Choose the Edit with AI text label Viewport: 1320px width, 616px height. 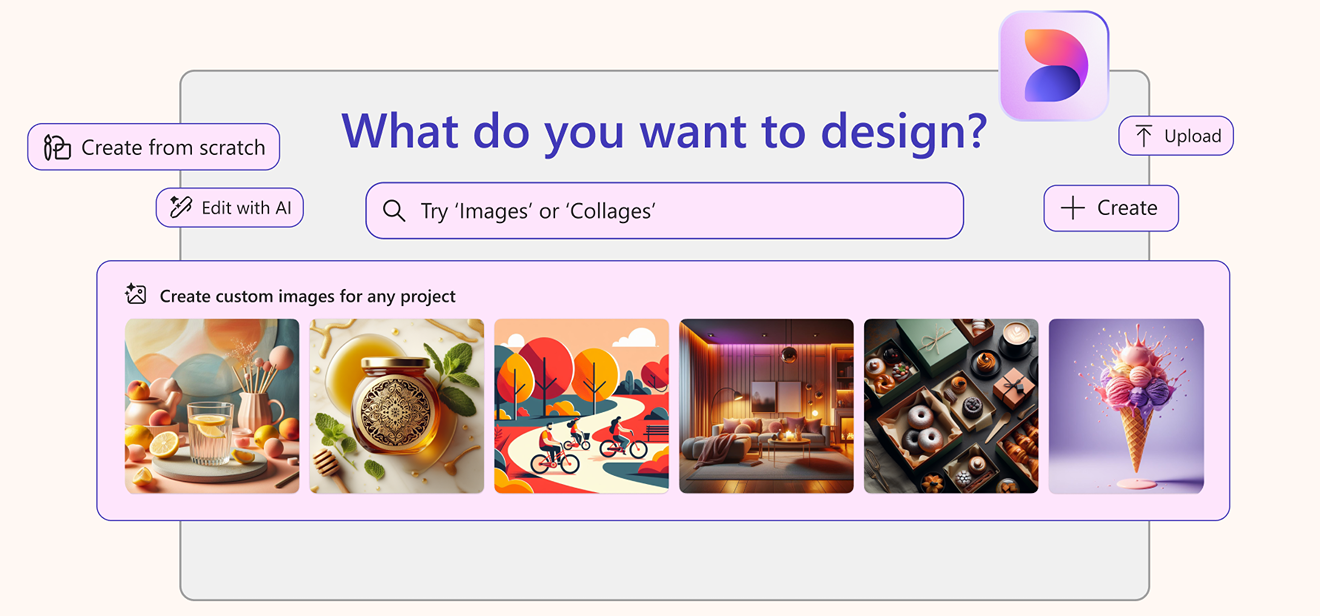[247, 208]
